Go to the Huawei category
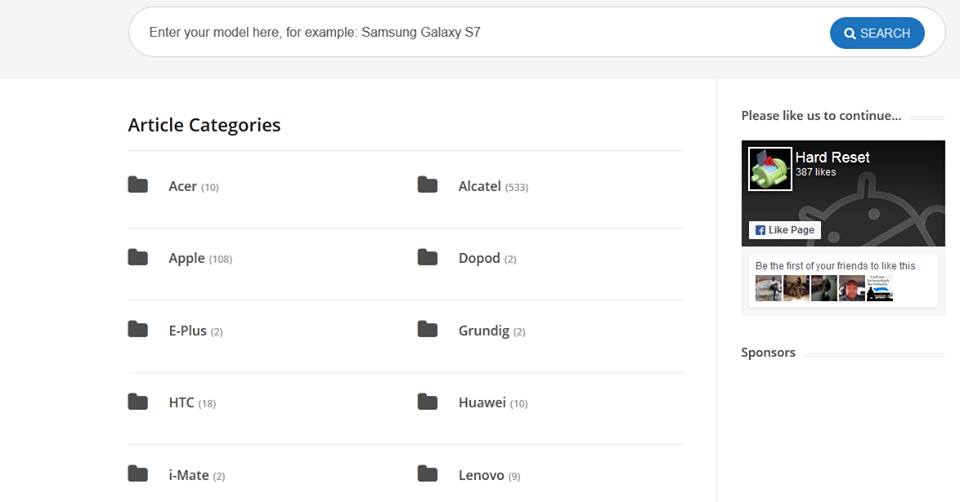The height and width of the screenshot is (502, 960). pos(482,402)
